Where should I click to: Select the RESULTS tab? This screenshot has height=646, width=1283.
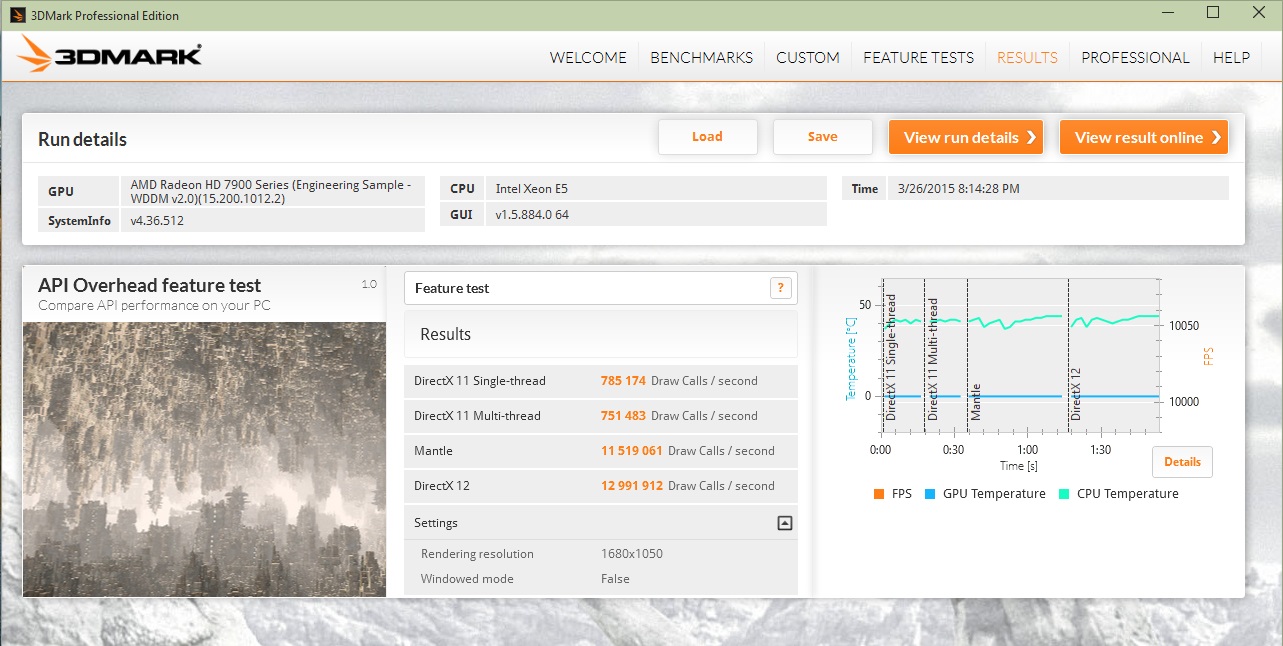(1027, 57)
